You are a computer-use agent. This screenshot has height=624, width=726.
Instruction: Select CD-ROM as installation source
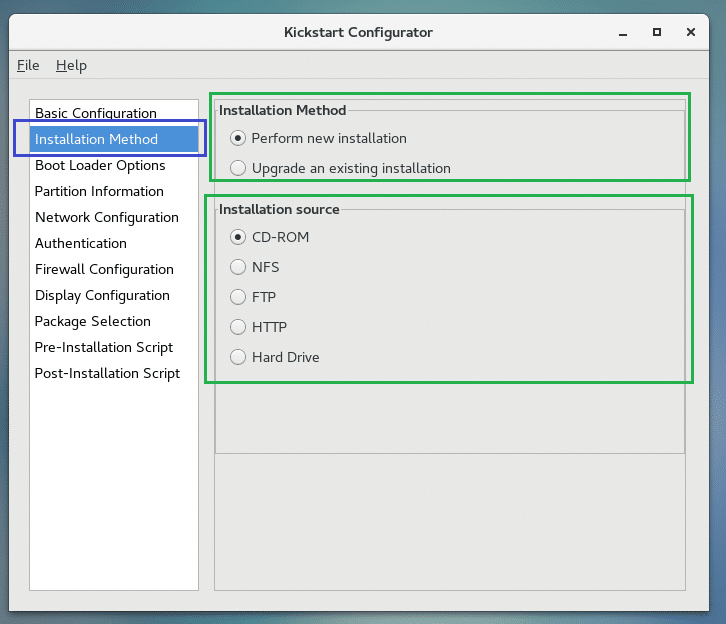tap(238, 237)
